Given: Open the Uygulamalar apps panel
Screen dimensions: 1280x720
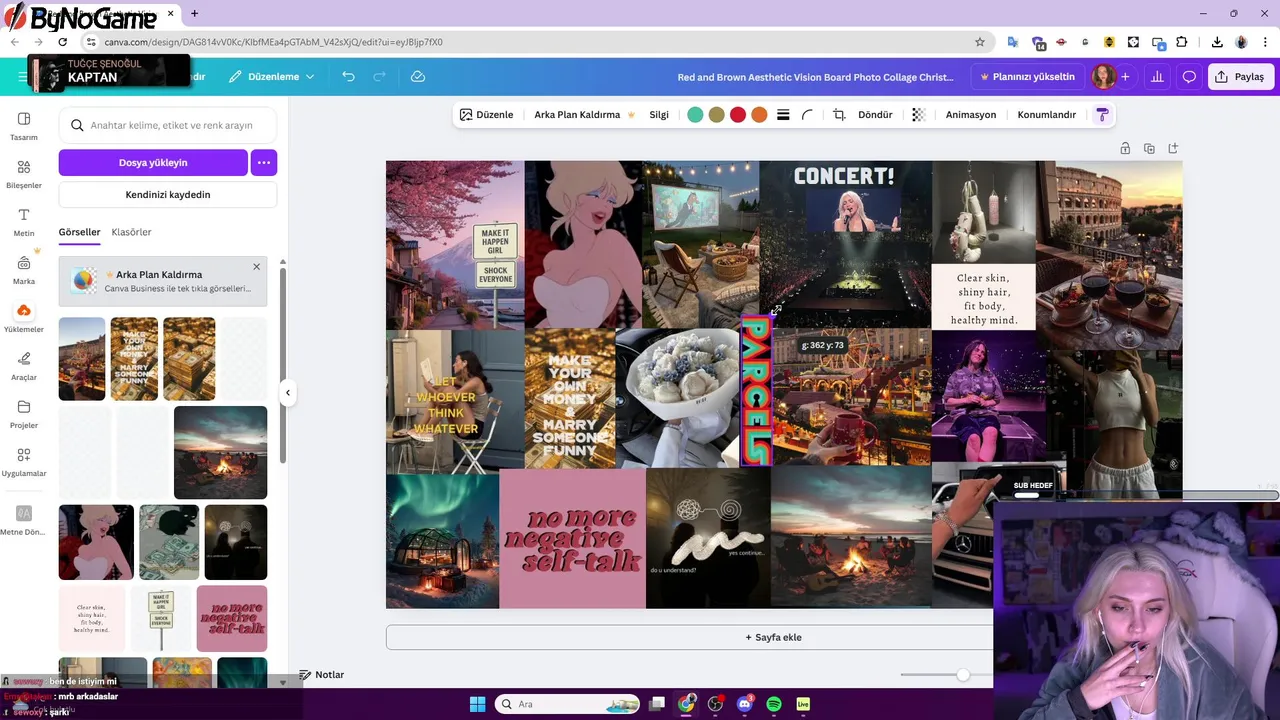Looking at the screenshot, I should click(x=24, y=462).
